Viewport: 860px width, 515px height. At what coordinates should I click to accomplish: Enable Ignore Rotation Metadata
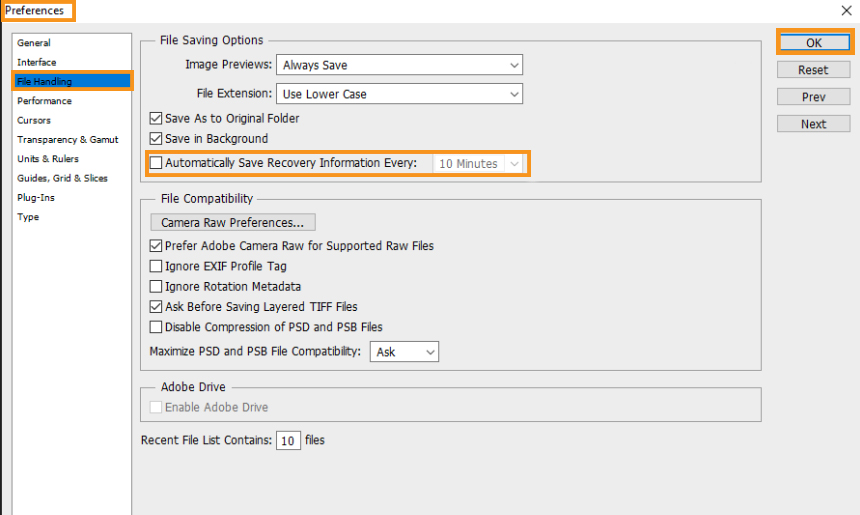(x=156, y=286)
